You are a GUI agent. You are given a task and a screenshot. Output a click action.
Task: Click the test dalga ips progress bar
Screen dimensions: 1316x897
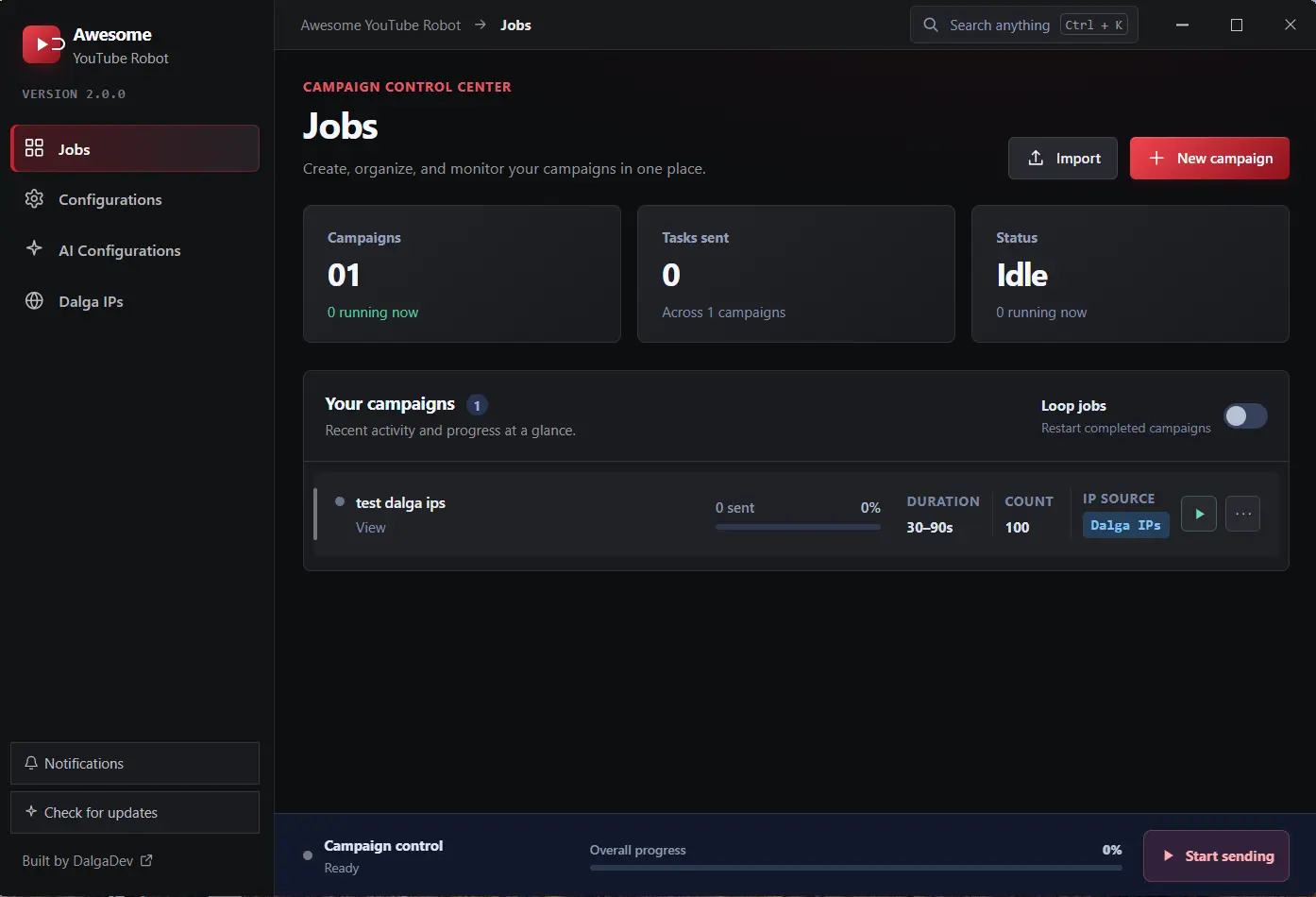[798, 527]
